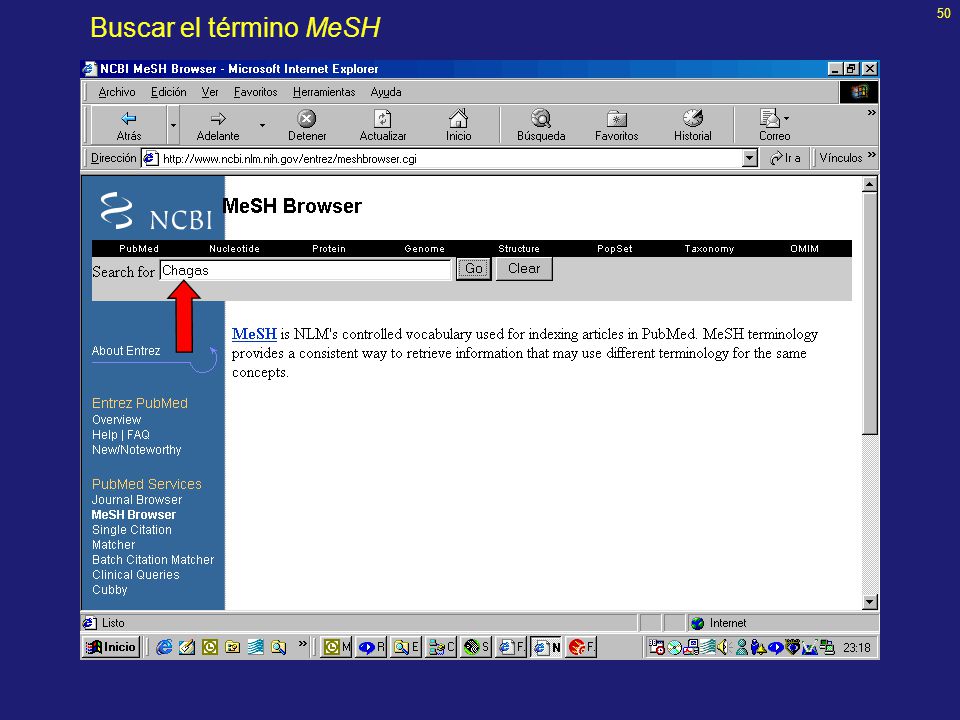960x720 pixels.
Task: Click the vertical scrollbar thumb
Action: pos(869,313)
